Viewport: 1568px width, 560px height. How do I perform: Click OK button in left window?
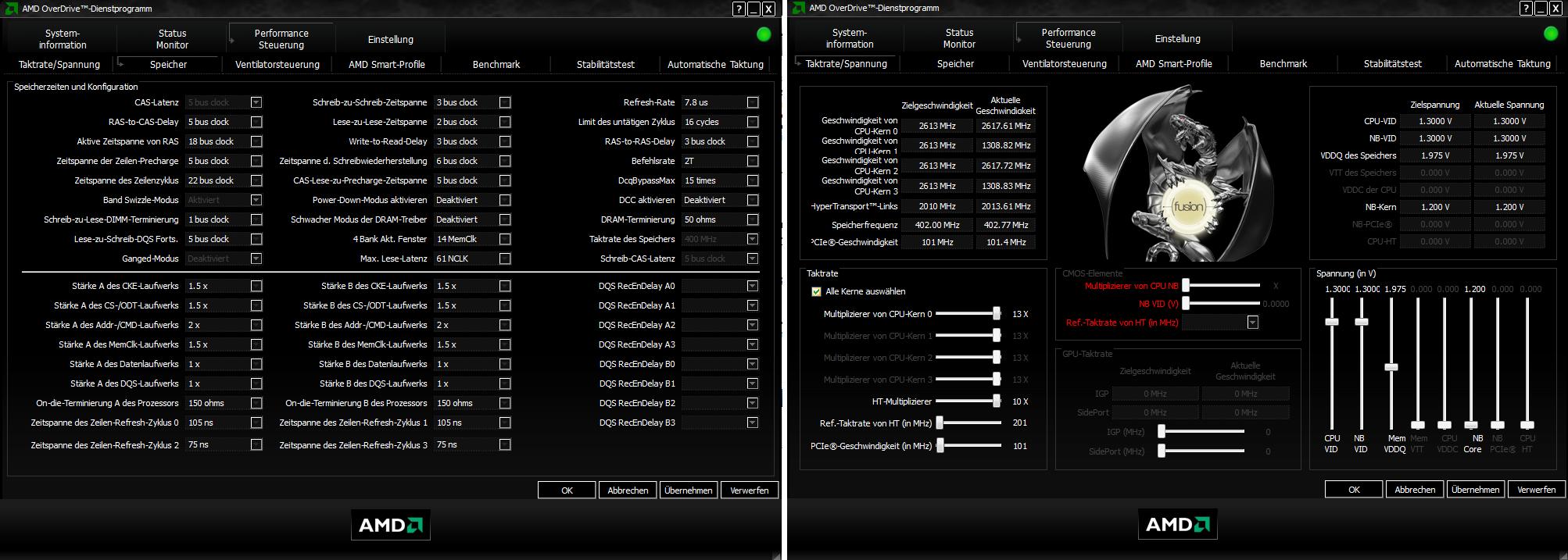tap(567, 490)
